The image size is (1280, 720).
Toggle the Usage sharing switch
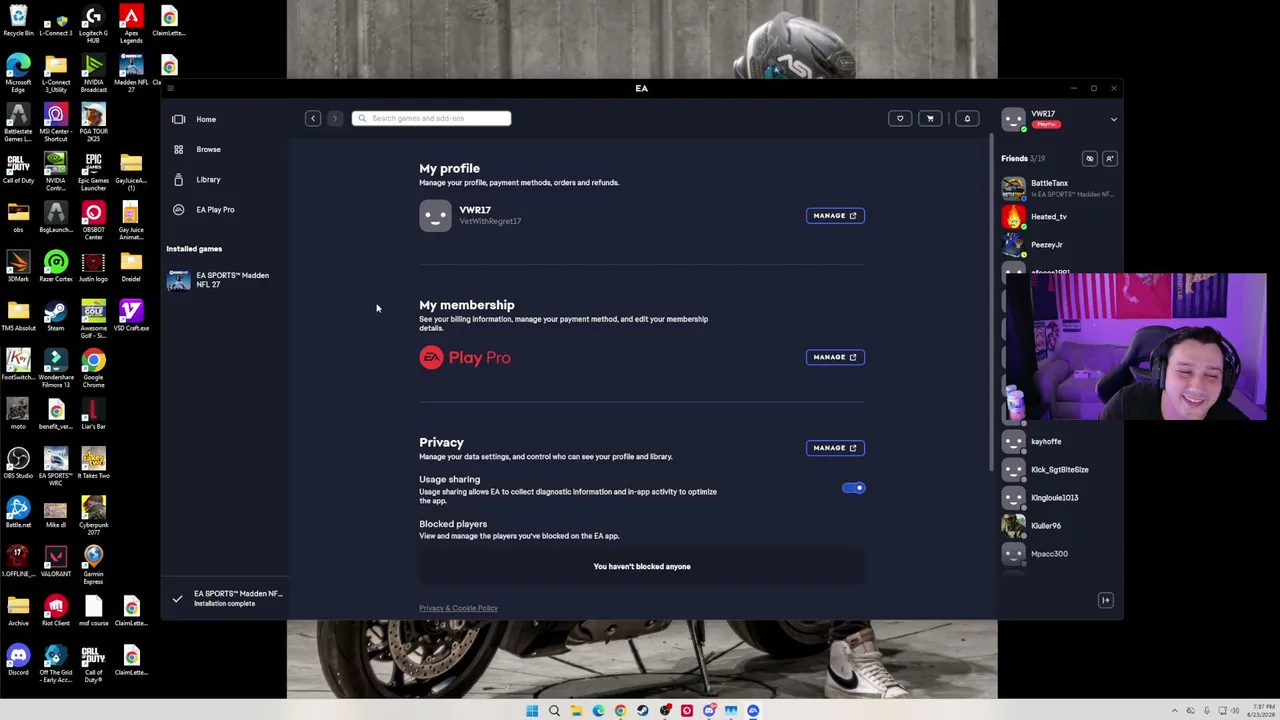click(853, 488)
